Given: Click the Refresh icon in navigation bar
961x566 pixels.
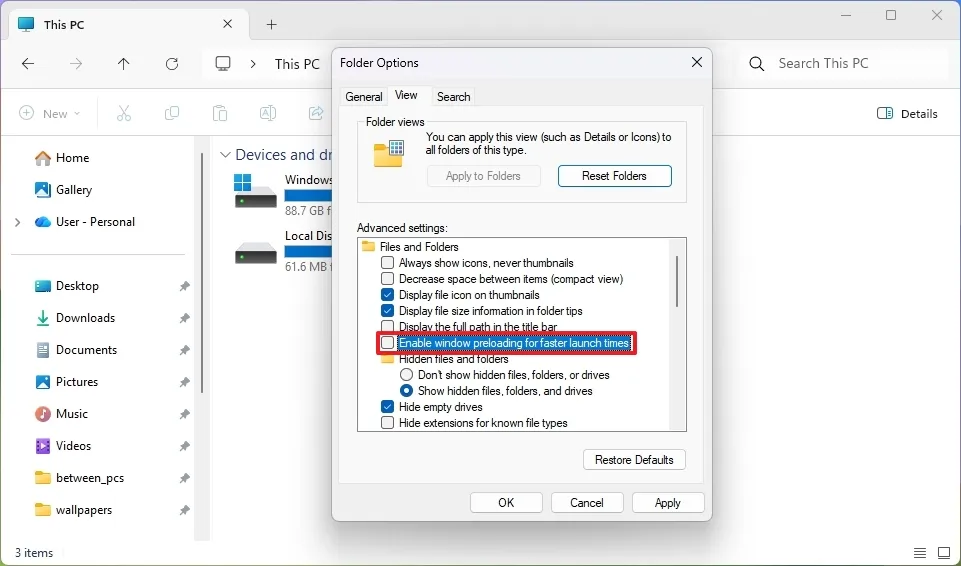Looking at the screenshot, I should coord(172,64).
